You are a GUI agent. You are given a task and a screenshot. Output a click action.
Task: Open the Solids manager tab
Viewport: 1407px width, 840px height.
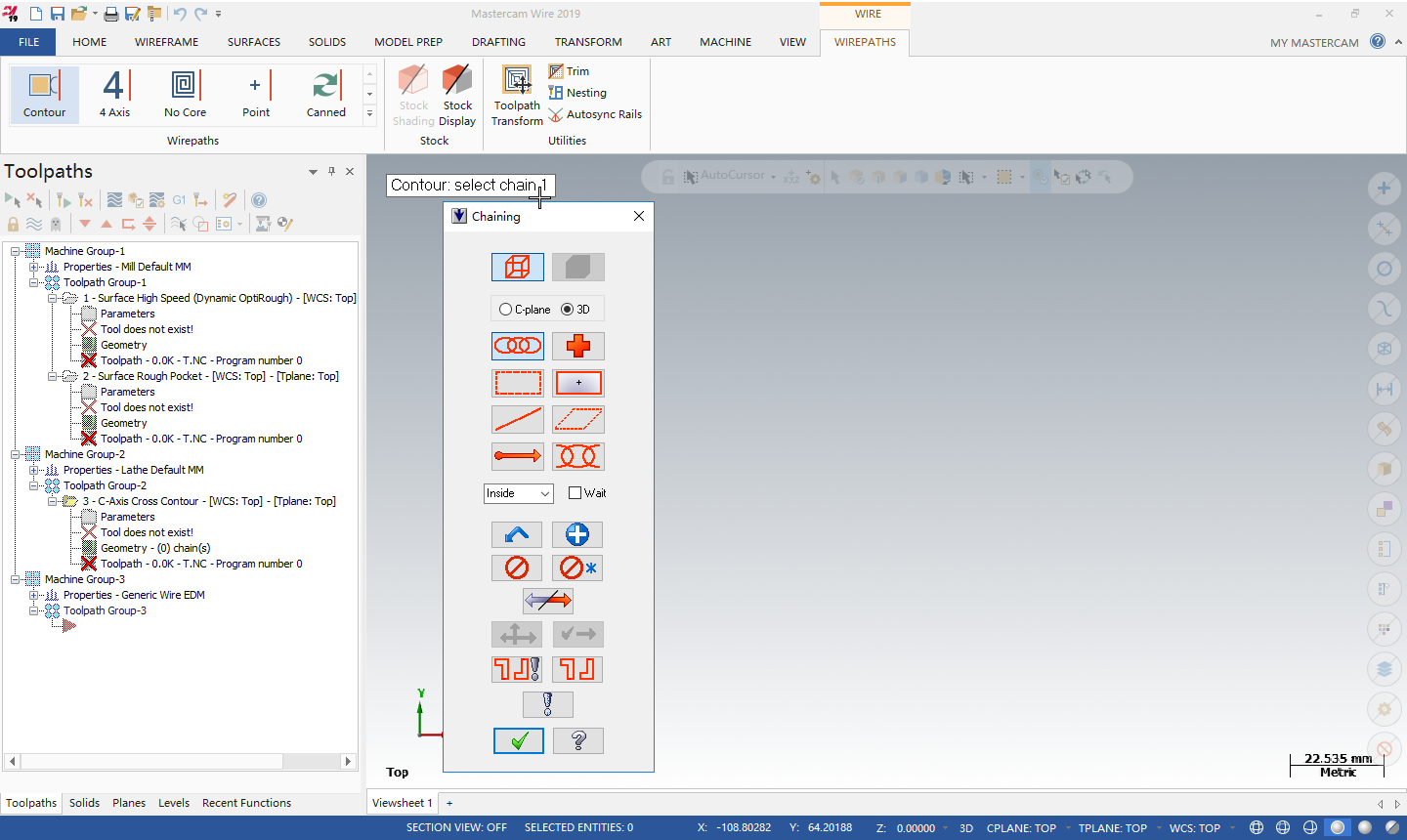(84, 803)
